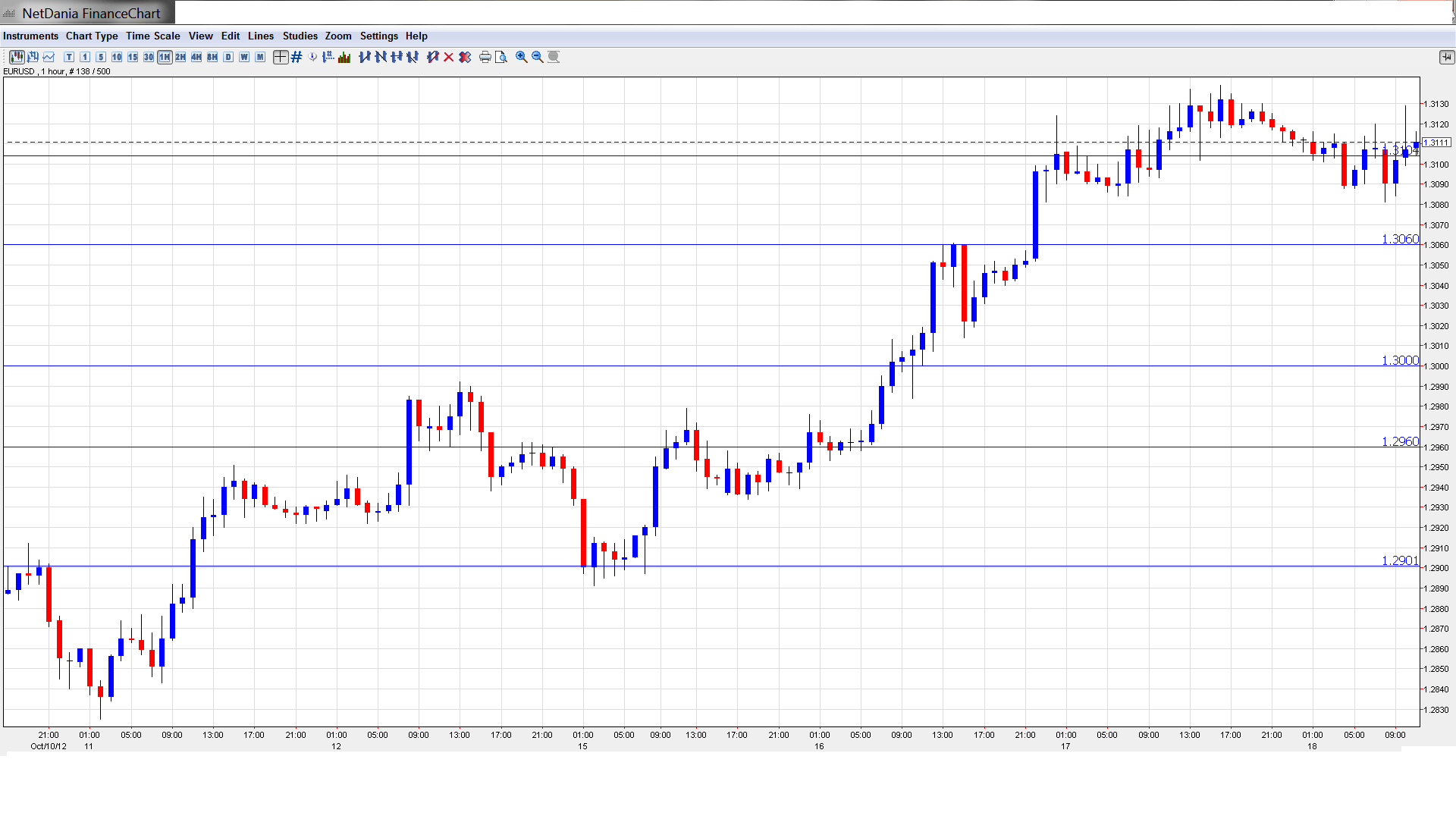This screenshot has height=819, width=1456.
Task: Click the print chart icon
Action: [x=485, y=57]
